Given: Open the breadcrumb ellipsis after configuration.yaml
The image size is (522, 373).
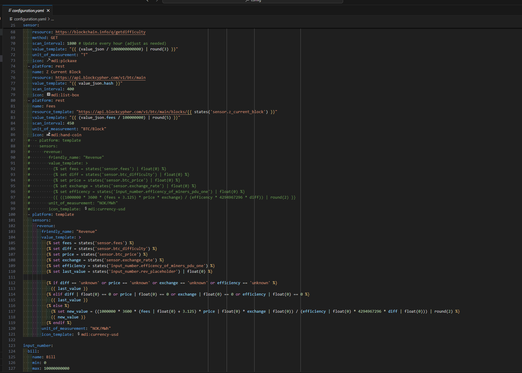Looking at the screenshot, I should pyautogui.click(x=52, y=19).
